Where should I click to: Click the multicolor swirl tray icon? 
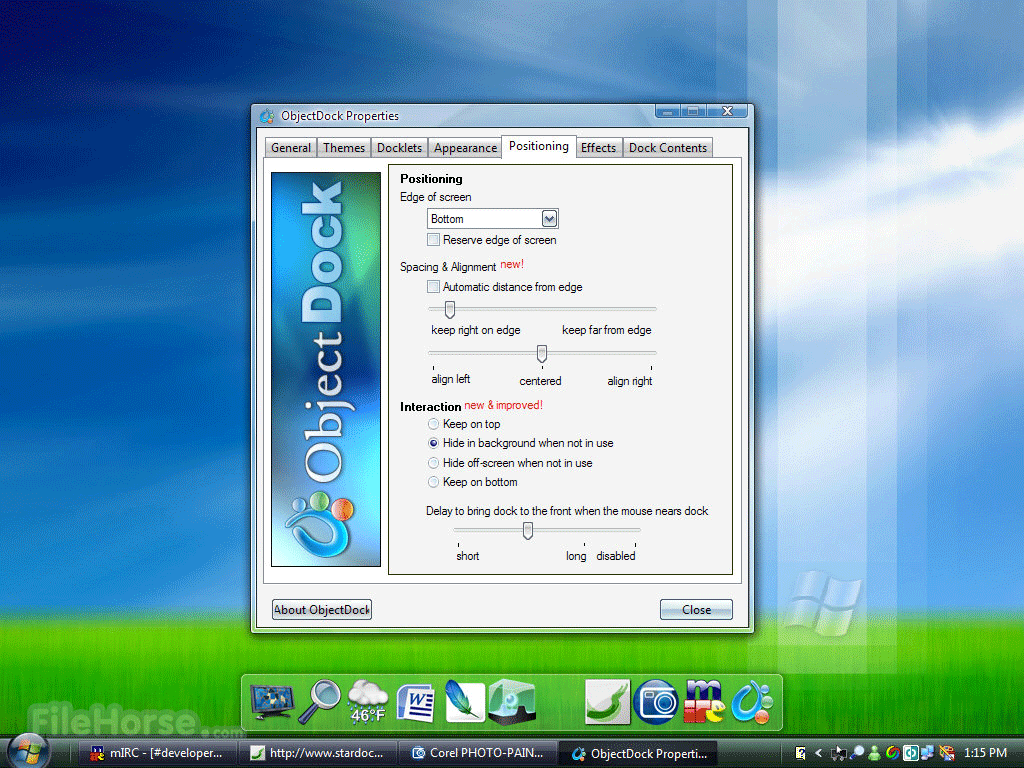tap(893, 753)
